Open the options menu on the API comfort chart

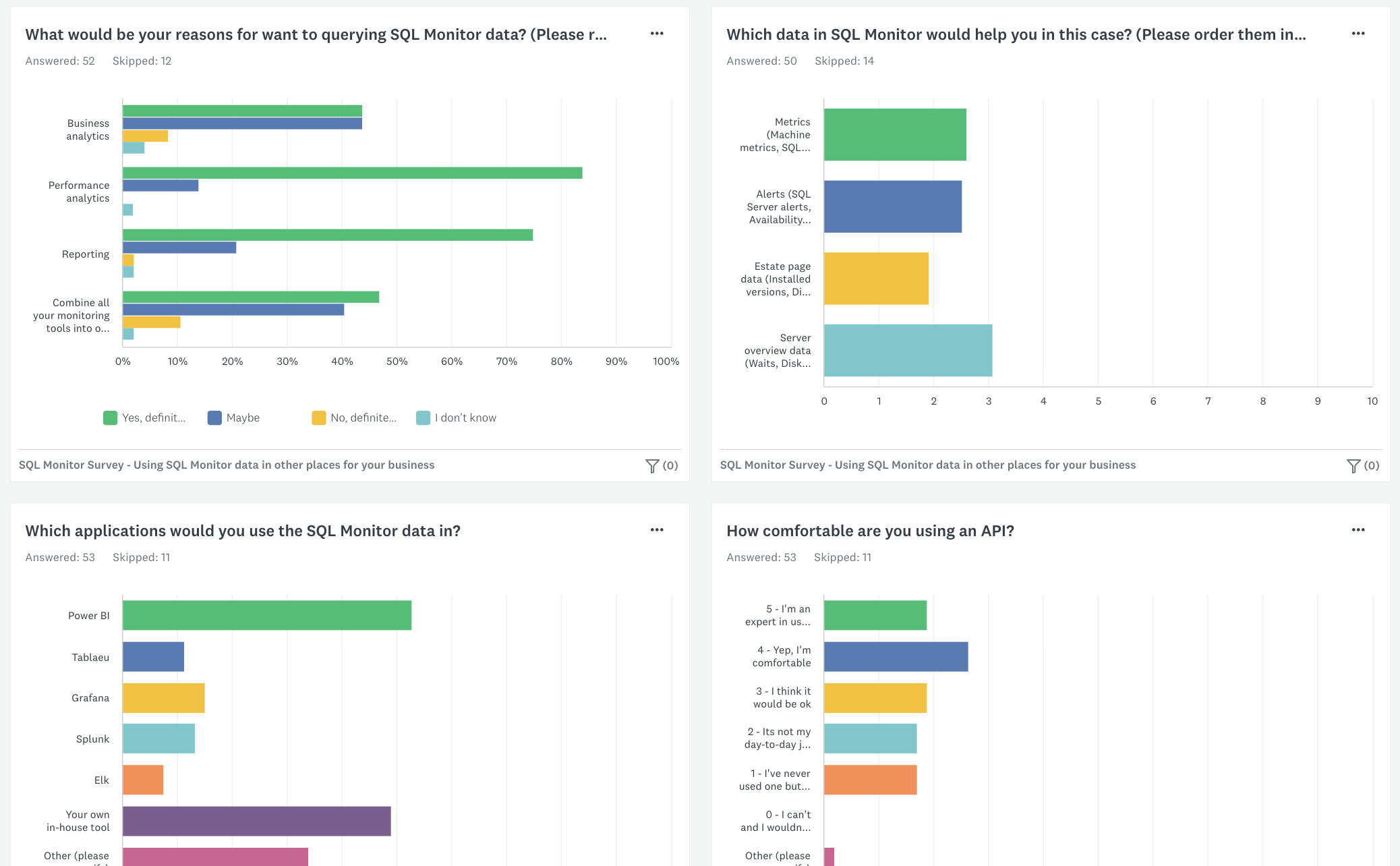[x=1358, y=530]
